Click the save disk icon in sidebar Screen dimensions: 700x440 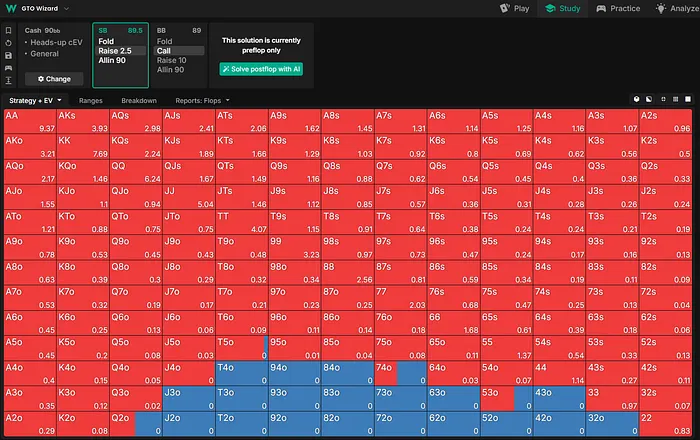[9, 54]
